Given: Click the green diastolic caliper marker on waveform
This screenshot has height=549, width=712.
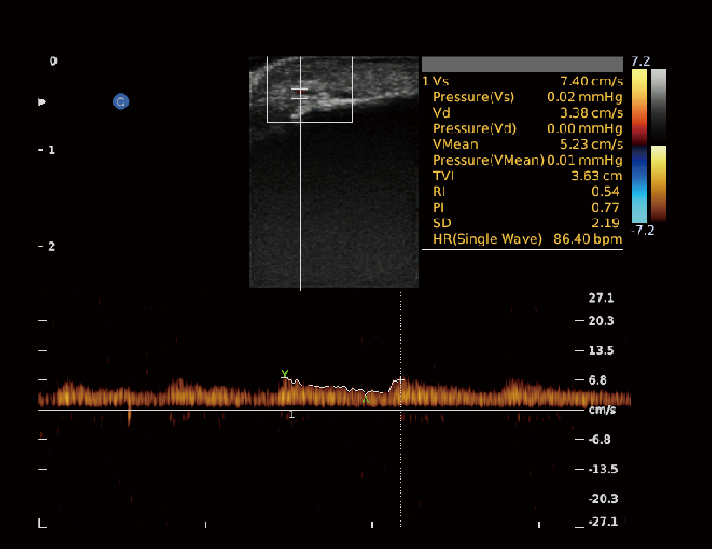Looking at the screenshot, I should [366, 398].
